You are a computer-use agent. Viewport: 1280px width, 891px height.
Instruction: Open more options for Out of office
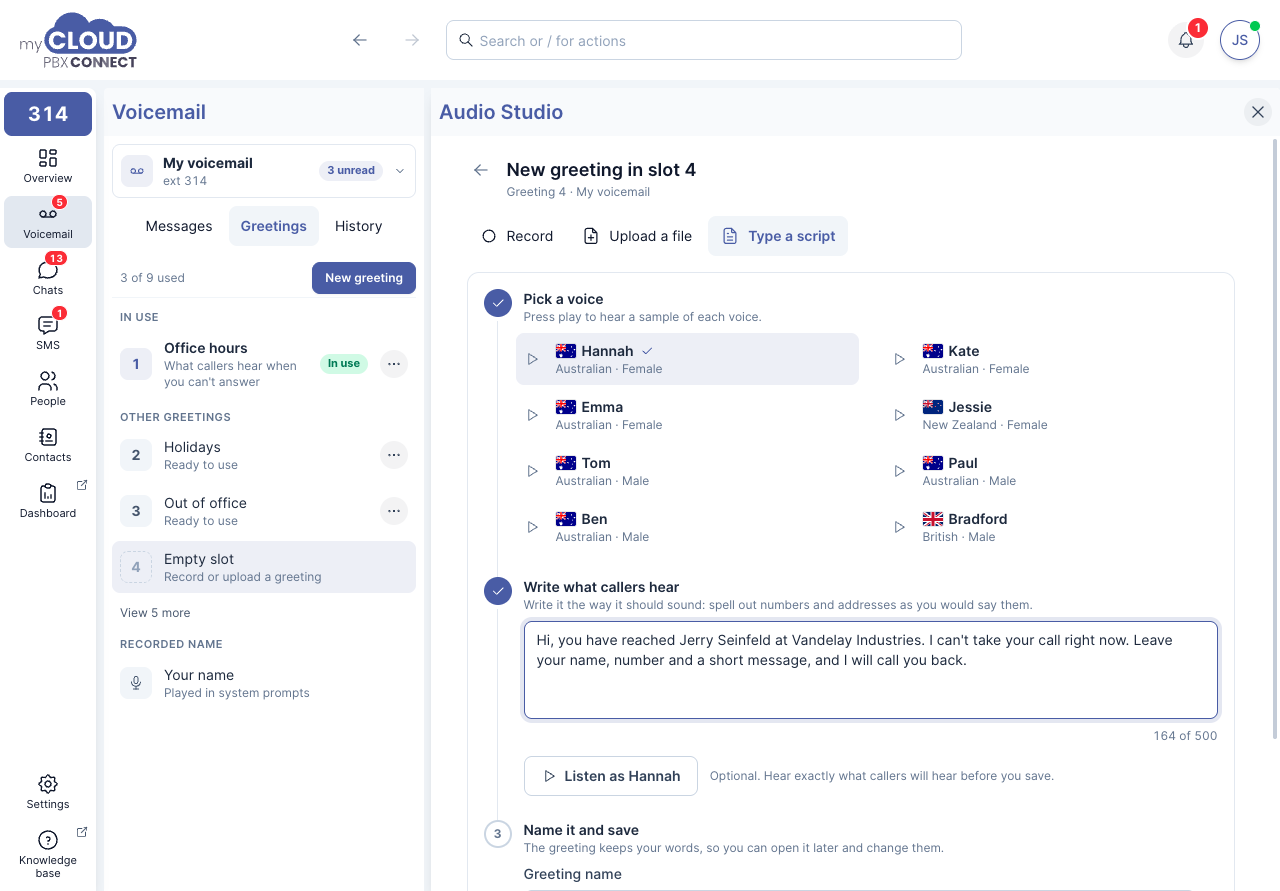394,511
